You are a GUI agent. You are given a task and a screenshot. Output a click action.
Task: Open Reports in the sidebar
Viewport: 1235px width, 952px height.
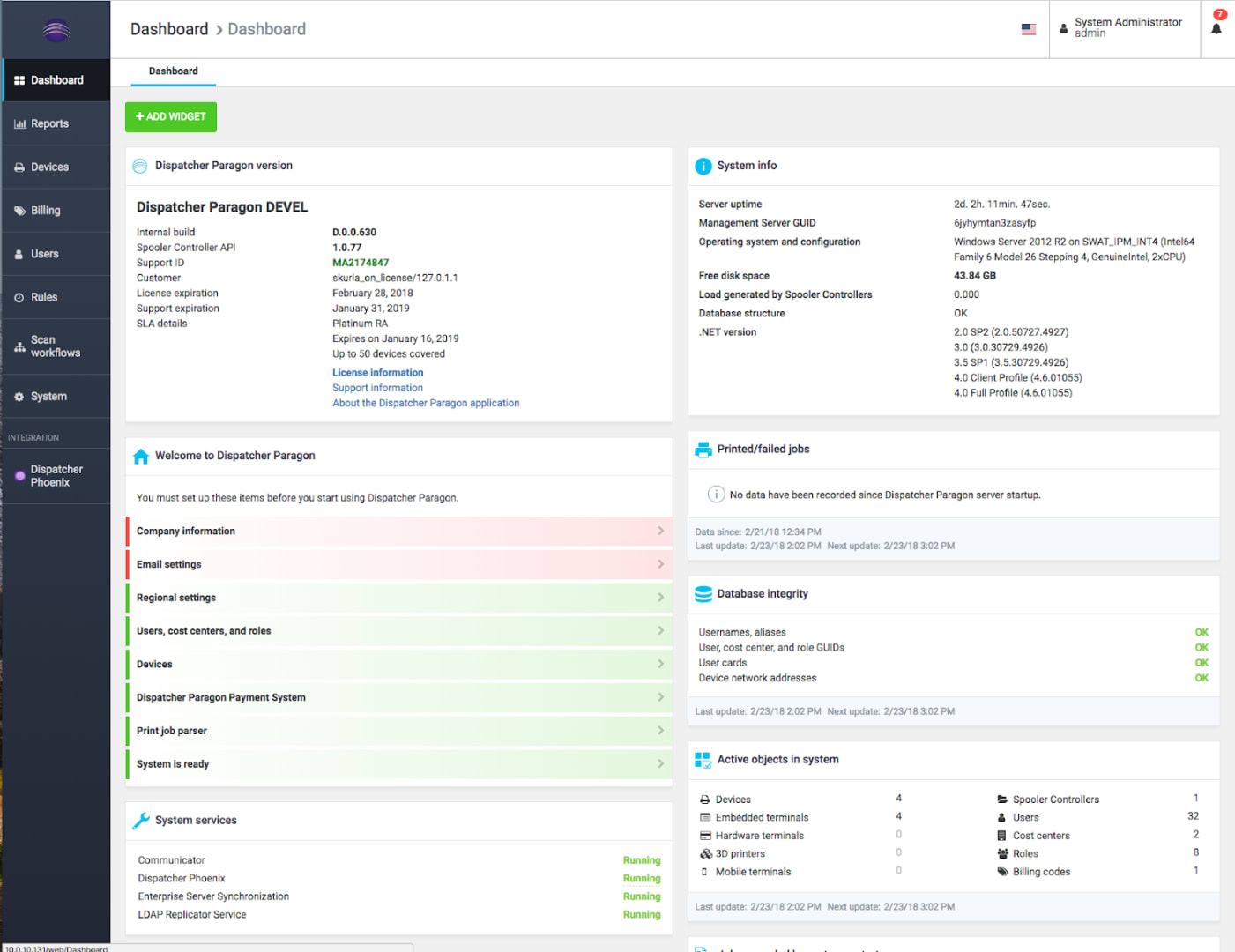(x=56, y=123)
